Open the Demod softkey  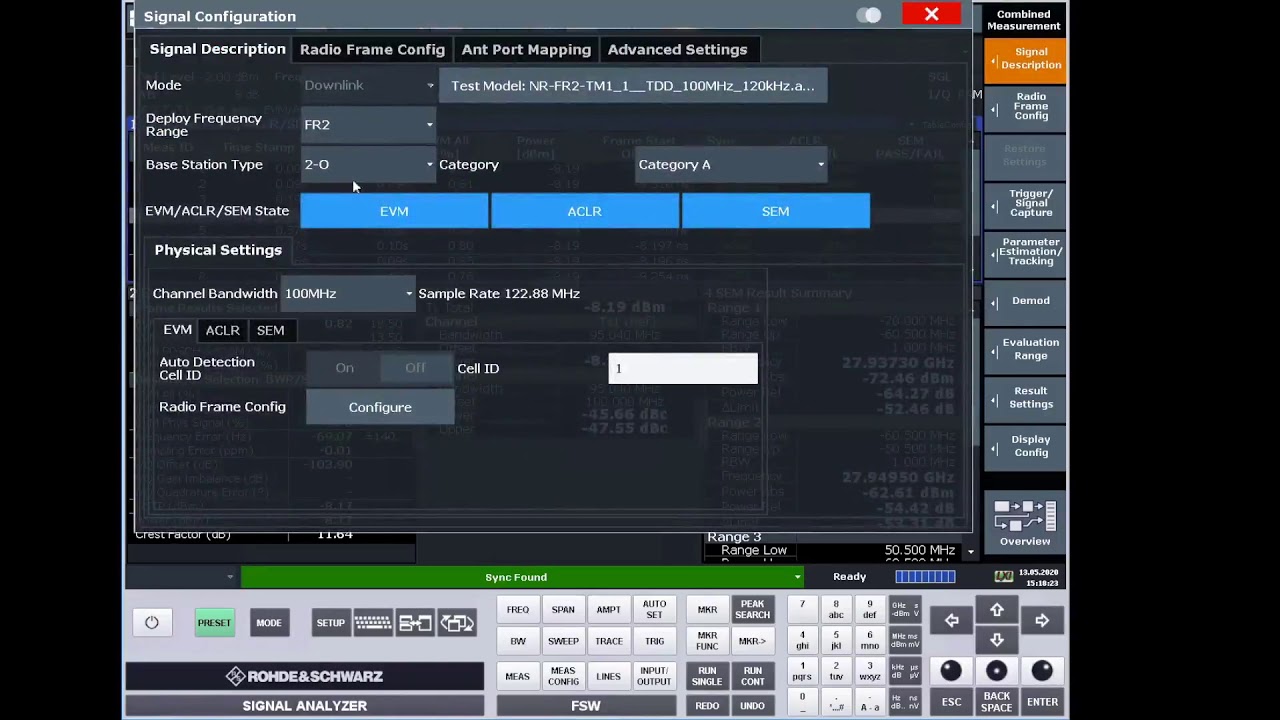click(x=1025, y=301)
